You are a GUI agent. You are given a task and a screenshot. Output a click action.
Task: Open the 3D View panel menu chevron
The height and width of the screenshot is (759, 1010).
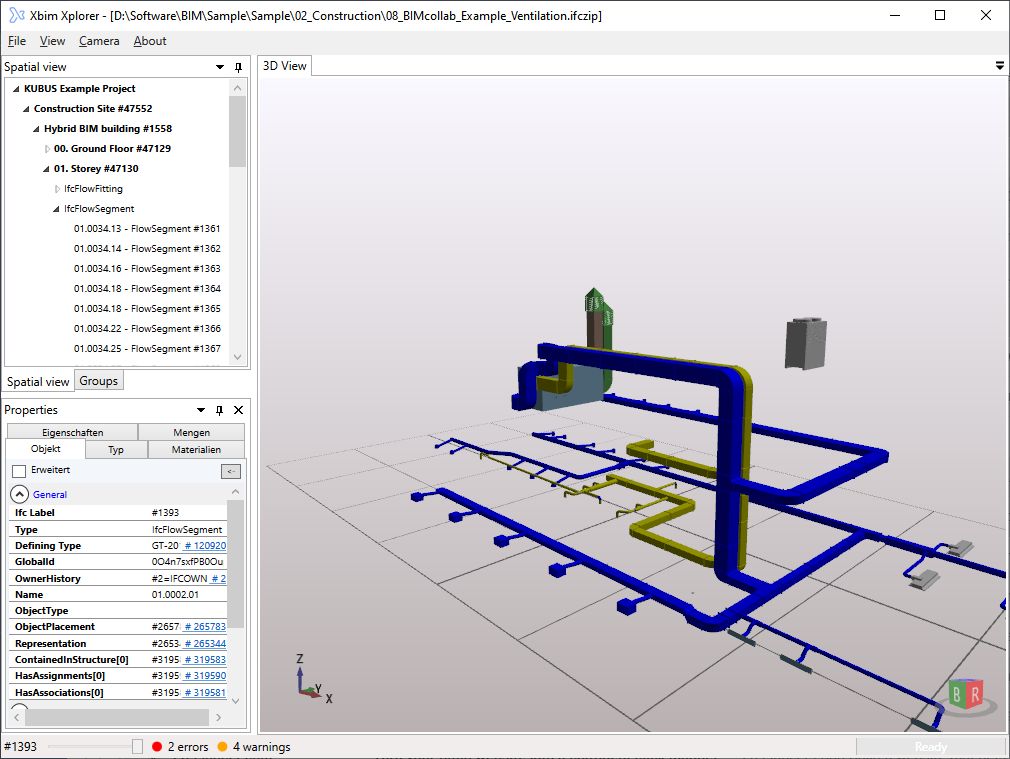999,65
